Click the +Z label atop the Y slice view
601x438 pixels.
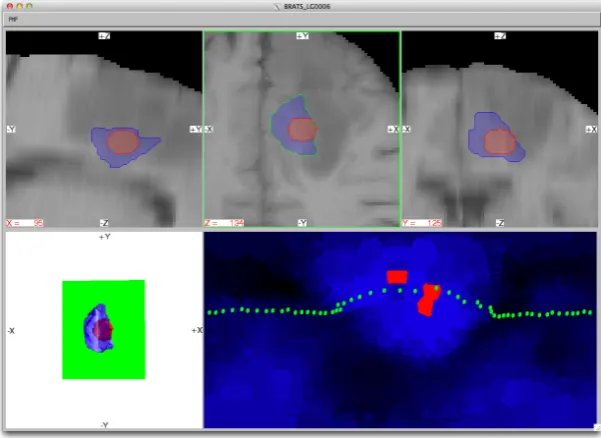(x=500, y=36)
